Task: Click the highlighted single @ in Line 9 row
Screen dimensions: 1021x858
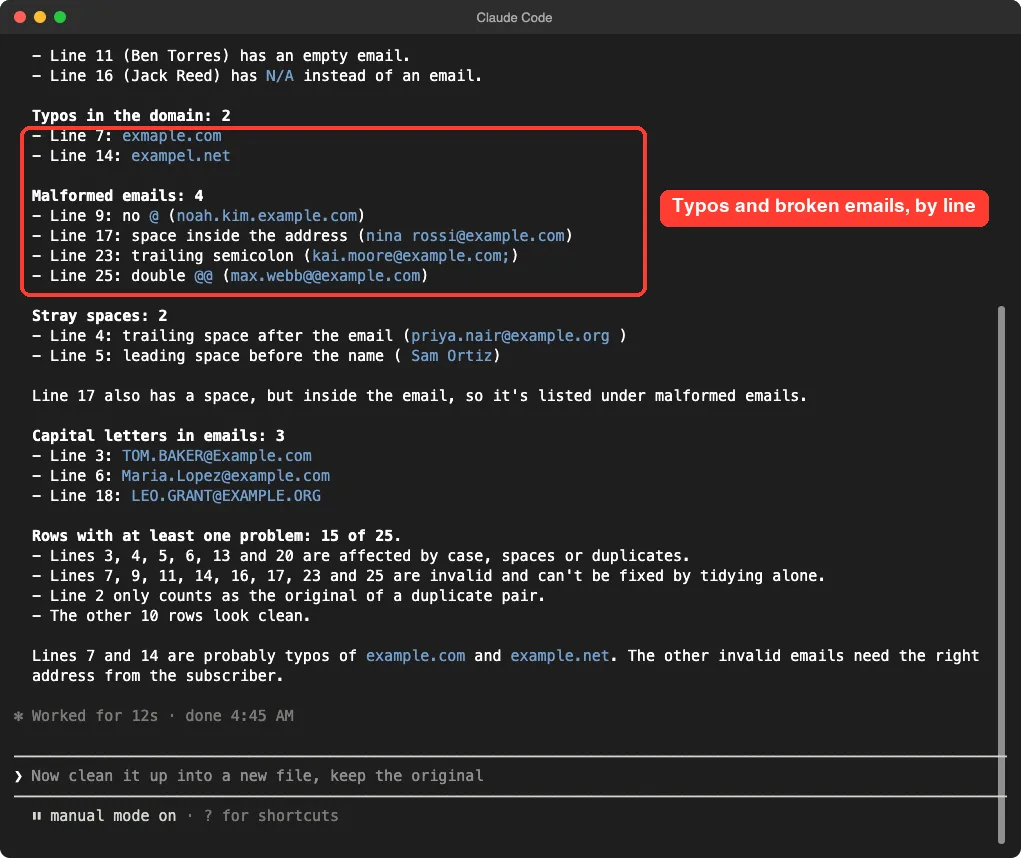Action: 154,215
